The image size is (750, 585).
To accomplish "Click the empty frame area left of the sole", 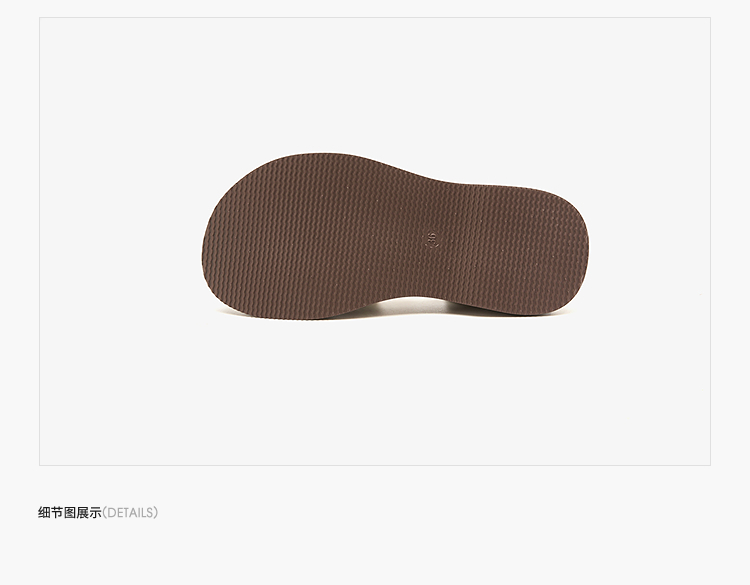I will (120, 239).
